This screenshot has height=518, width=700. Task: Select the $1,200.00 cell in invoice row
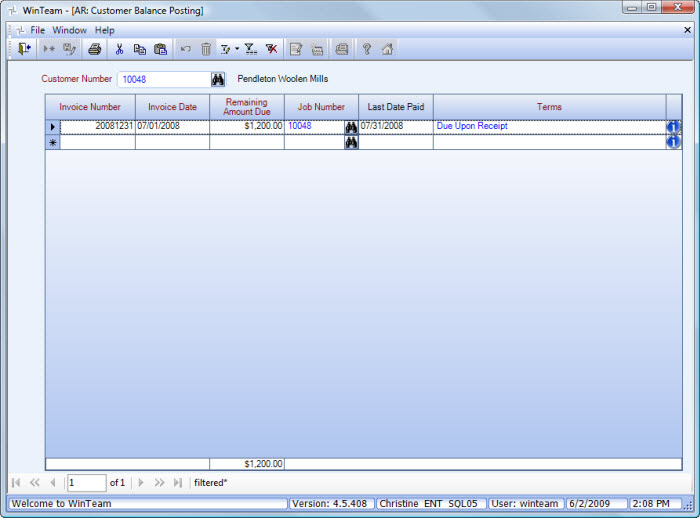(x=247, y=126)
